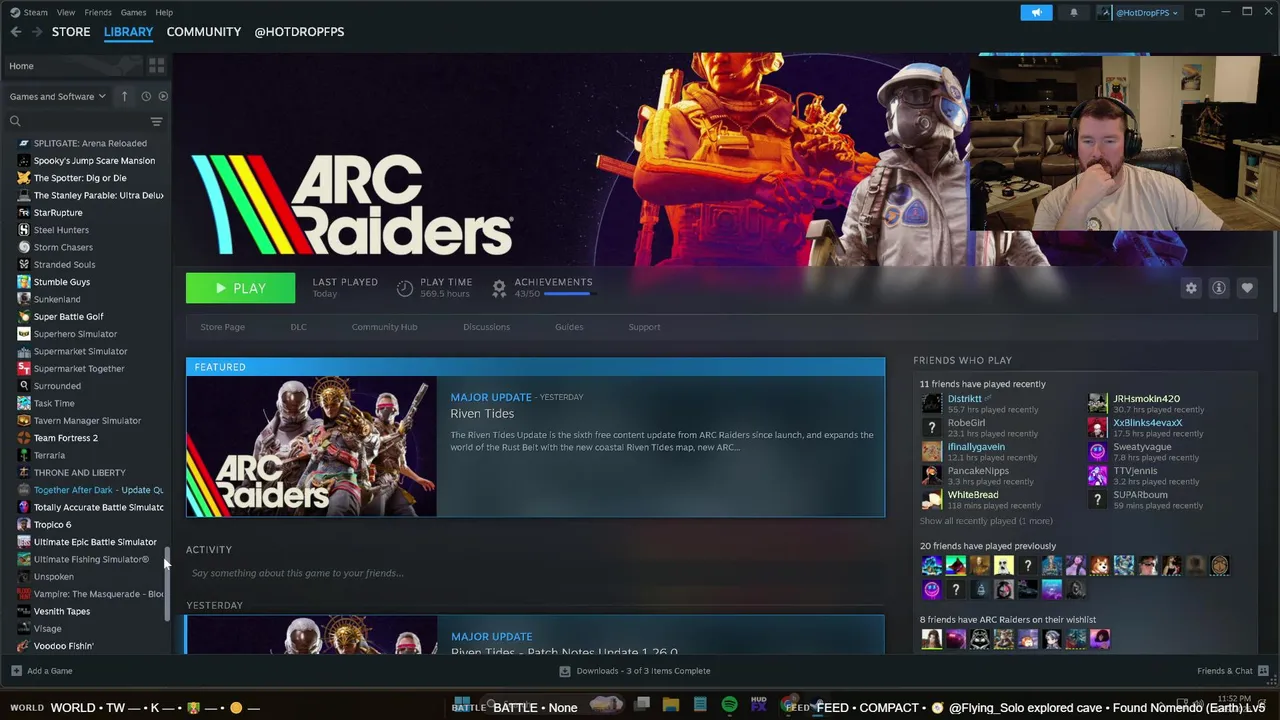This screenshot has height=720, width=1280.
Task: Filter library to ready-to-play games icon
Action: click(163, 96)
